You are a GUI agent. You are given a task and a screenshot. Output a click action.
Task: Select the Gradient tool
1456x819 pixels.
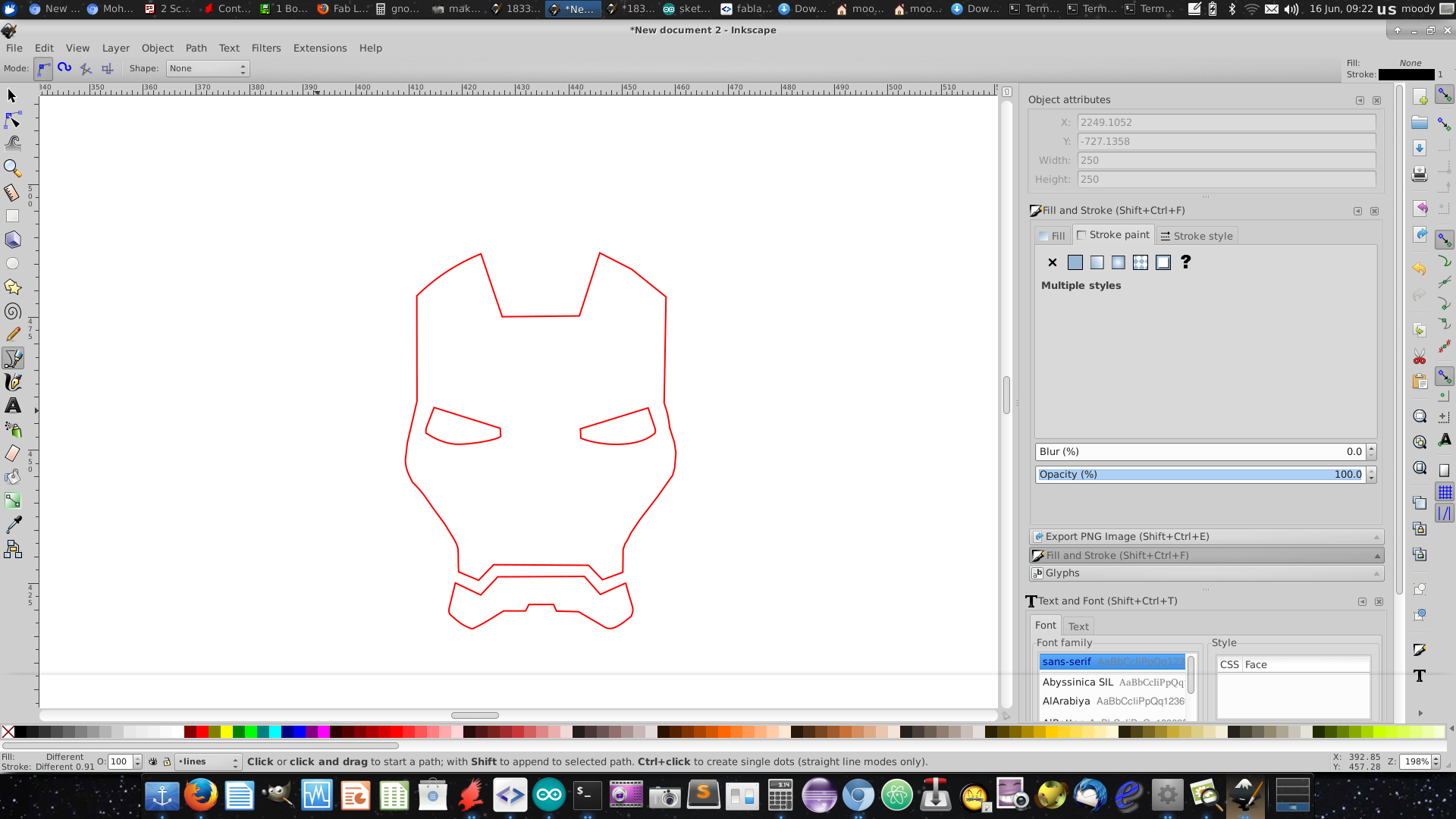[x=12, y=500]
